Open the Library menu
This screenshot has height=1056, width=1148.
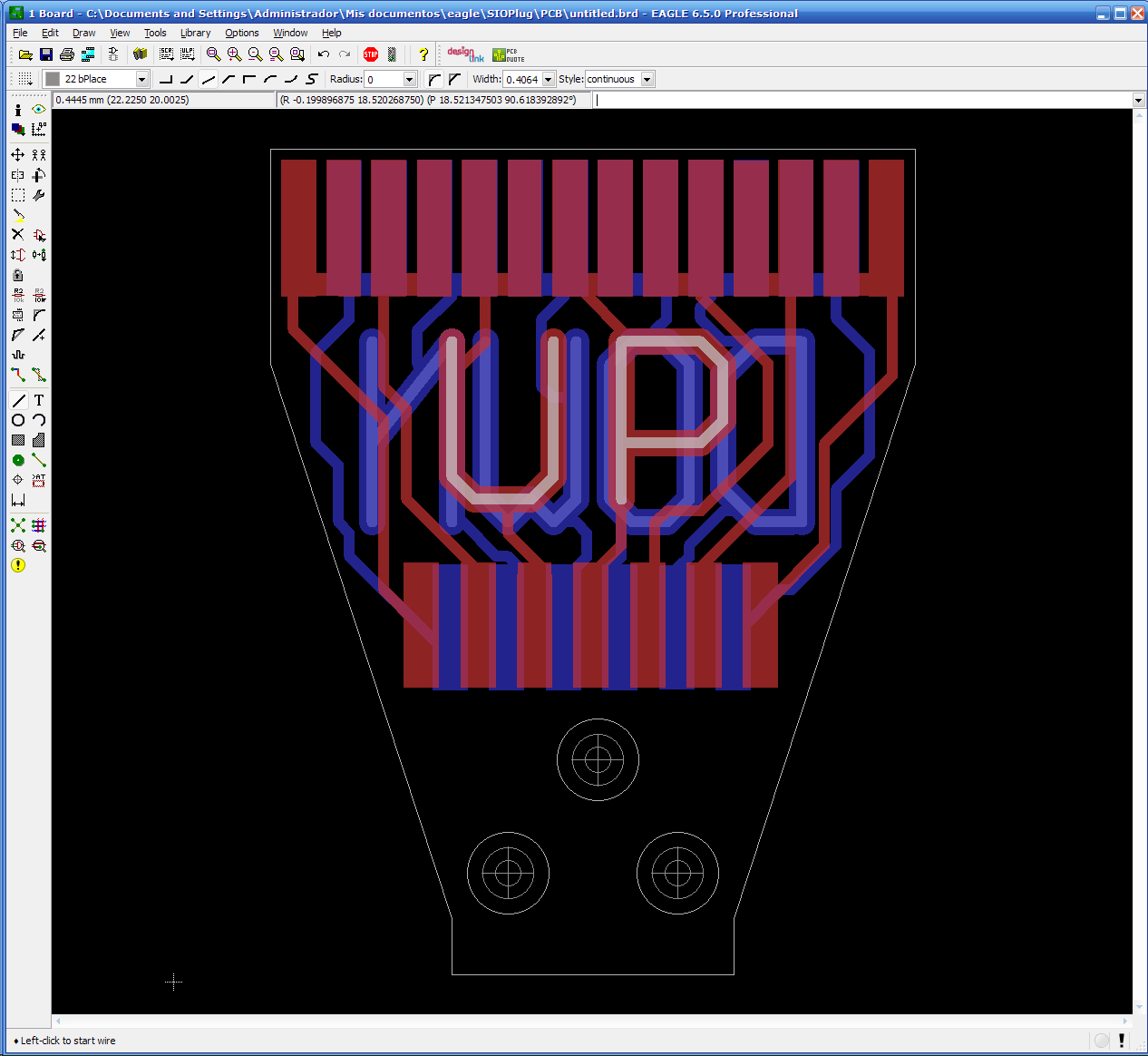[x=195, y=33]
